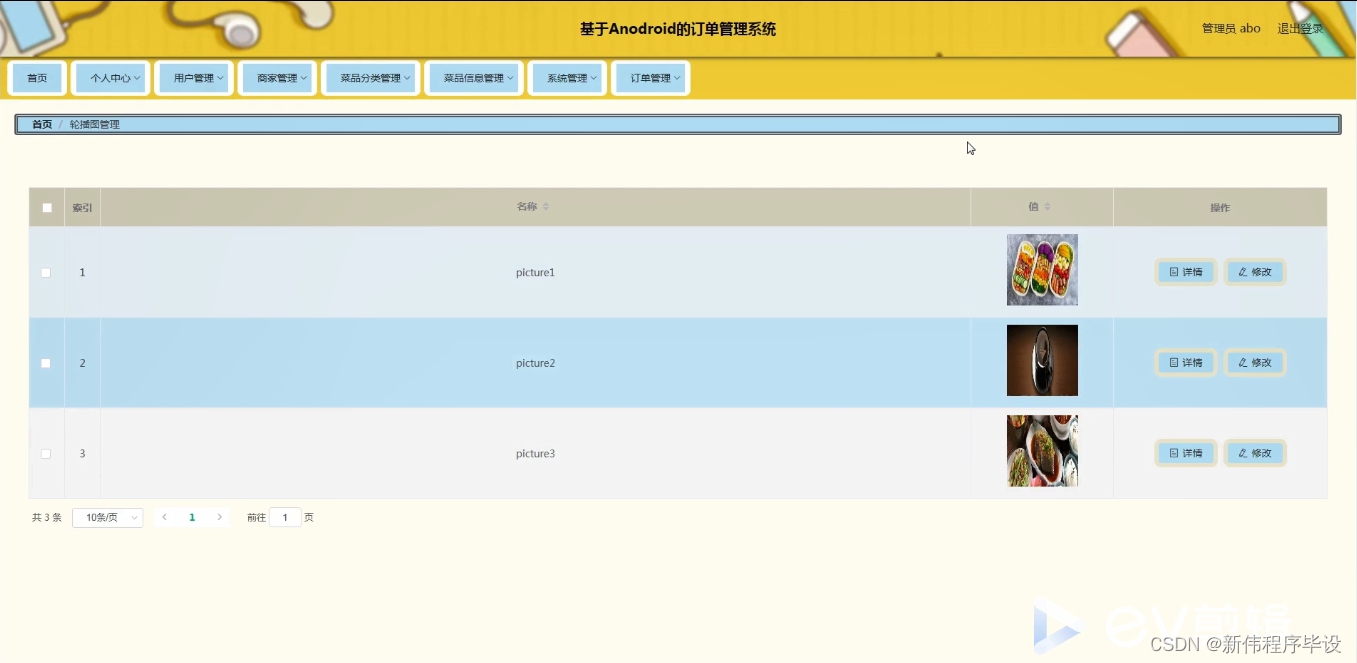The image size is (1357, 663).
Task: Click the 修改 pencil icon for picture3
Action: pos(1241,453)
